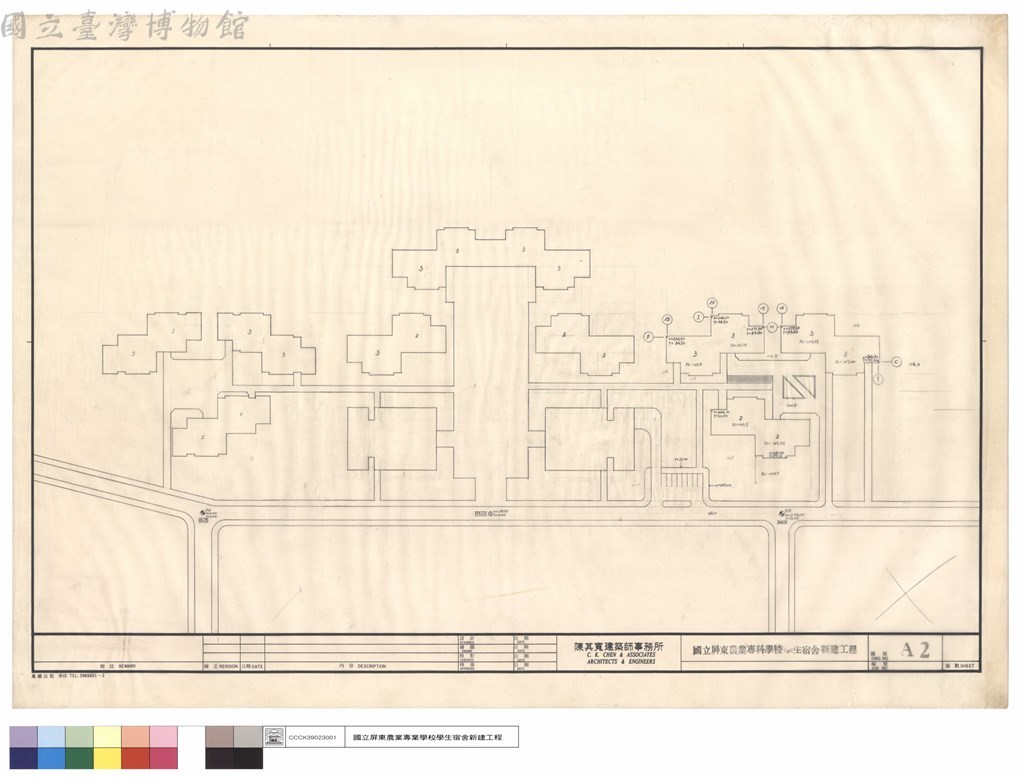The width and height of the screenshot is (1024, 779).
Task: Pick the dark green color swatch
Action: click(x=80, y=758)
